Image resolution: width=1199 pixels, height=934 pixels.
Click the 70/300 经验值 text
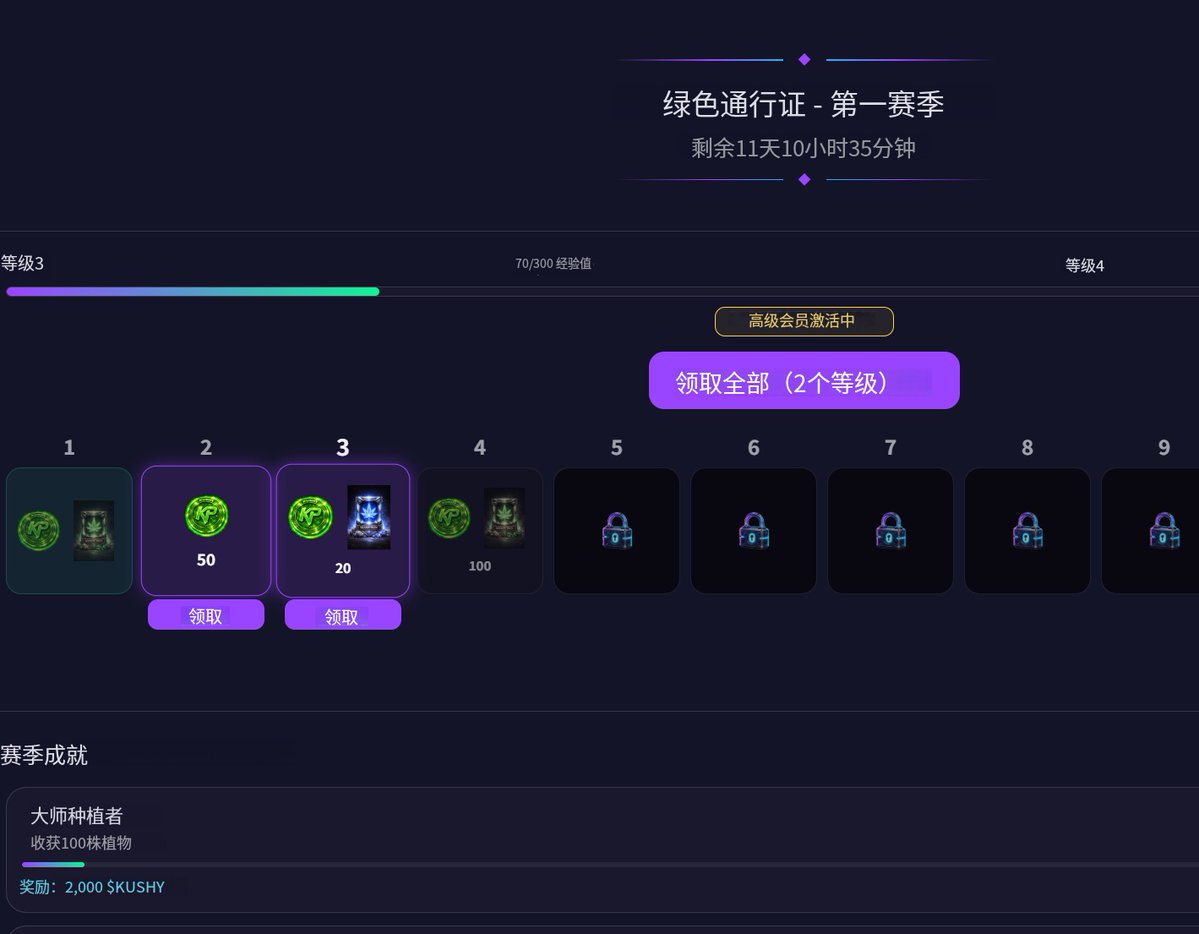(x=553, y=264)
